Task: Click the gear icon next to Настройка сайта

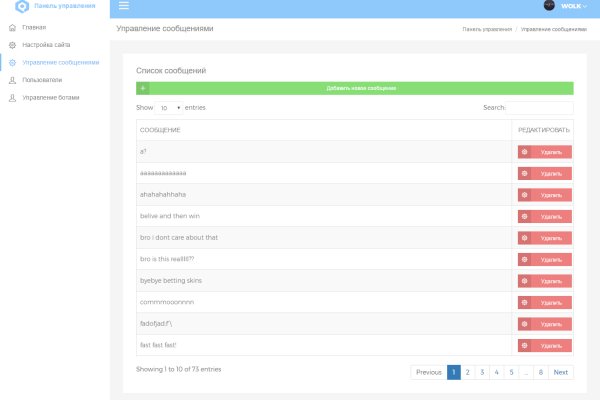Action: click(x=12, y=45)
